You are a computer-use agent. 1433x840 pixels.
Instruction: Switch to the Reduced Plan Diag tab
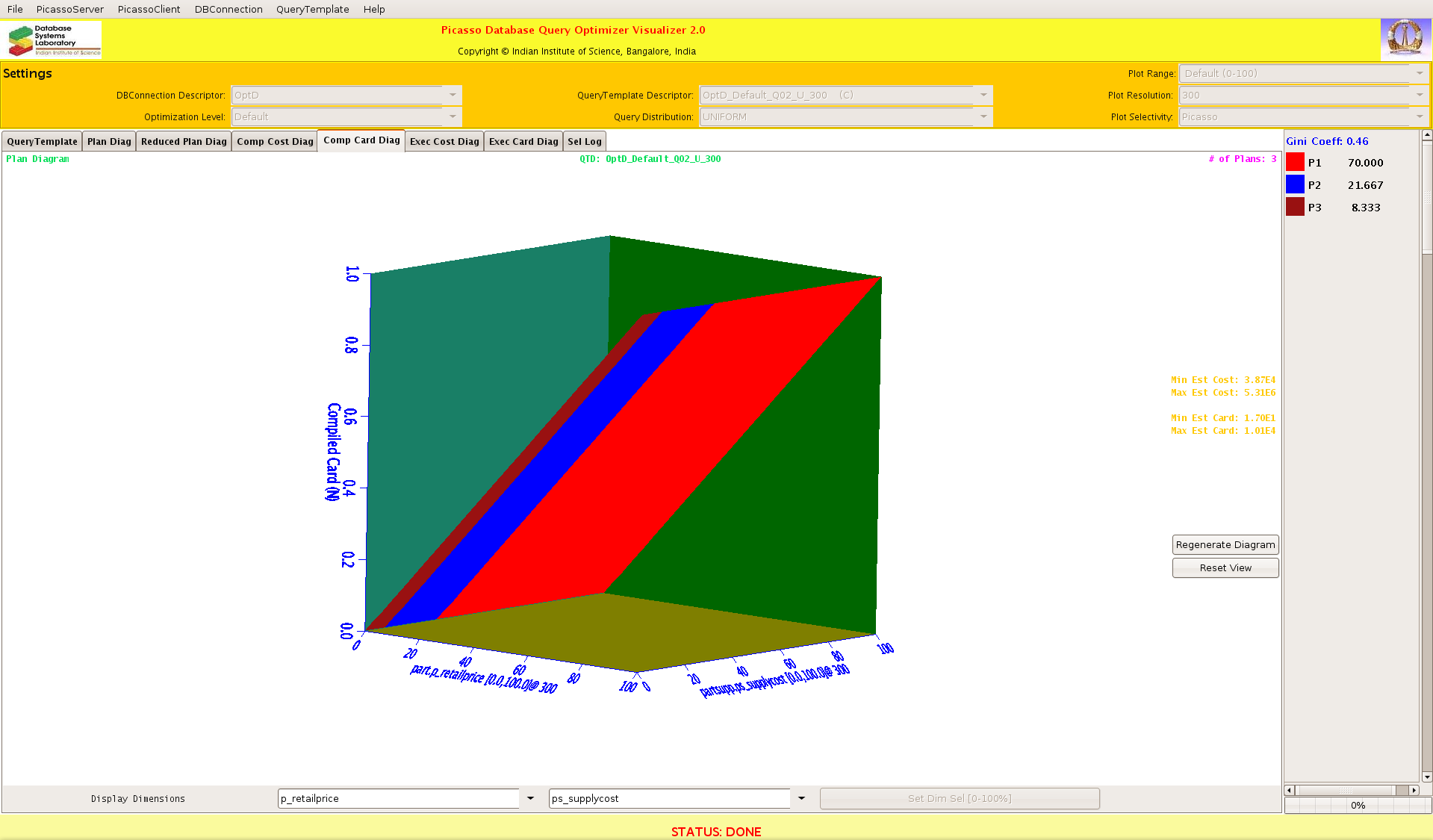[x=184, y=142]
